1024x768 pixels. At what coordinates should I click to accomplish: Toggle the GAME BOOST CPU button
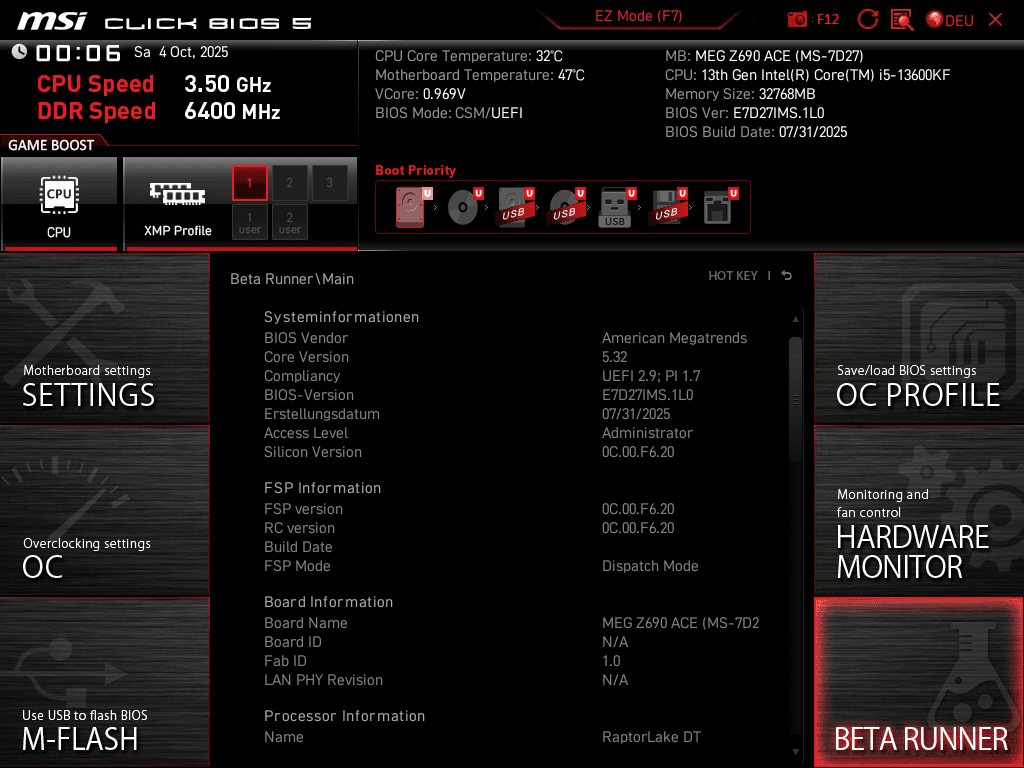pyautogui.click(x=59, y=204)
